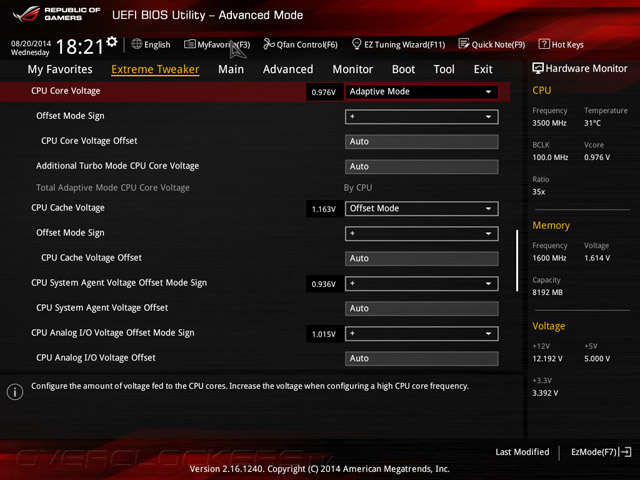Viewport: 640px width, 480px height.
Task: Open Quick Note(F9)
Action: click(x=498, y=44)
